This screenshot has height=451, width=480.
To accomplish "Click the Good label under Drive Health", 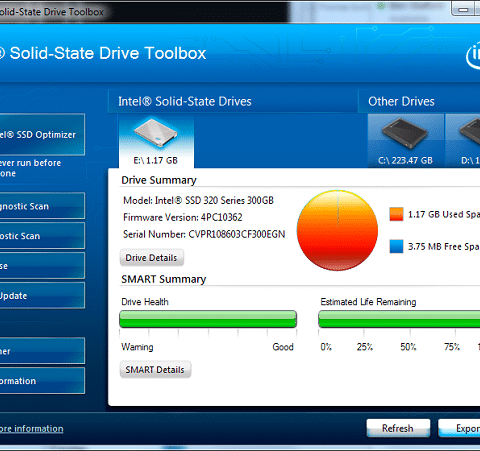I will click(x=283, y=347).
